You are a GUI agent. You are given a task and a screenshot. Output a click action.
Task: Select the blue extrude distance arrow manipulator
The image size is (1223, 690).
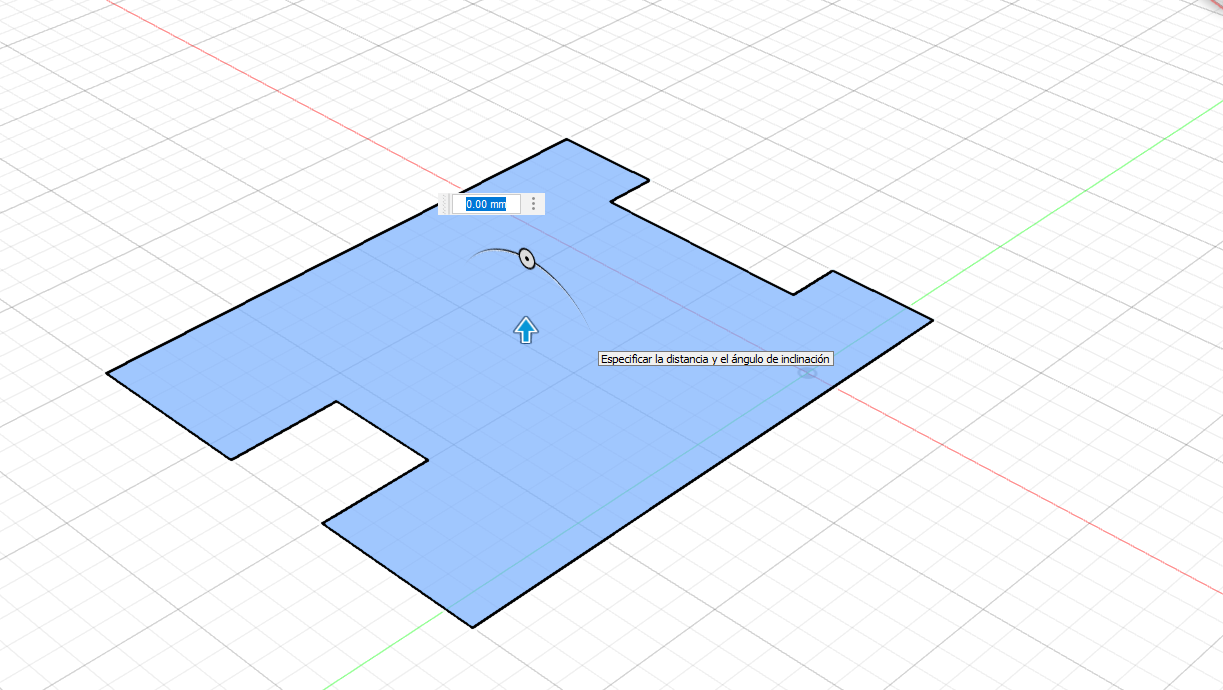point(526,330)
